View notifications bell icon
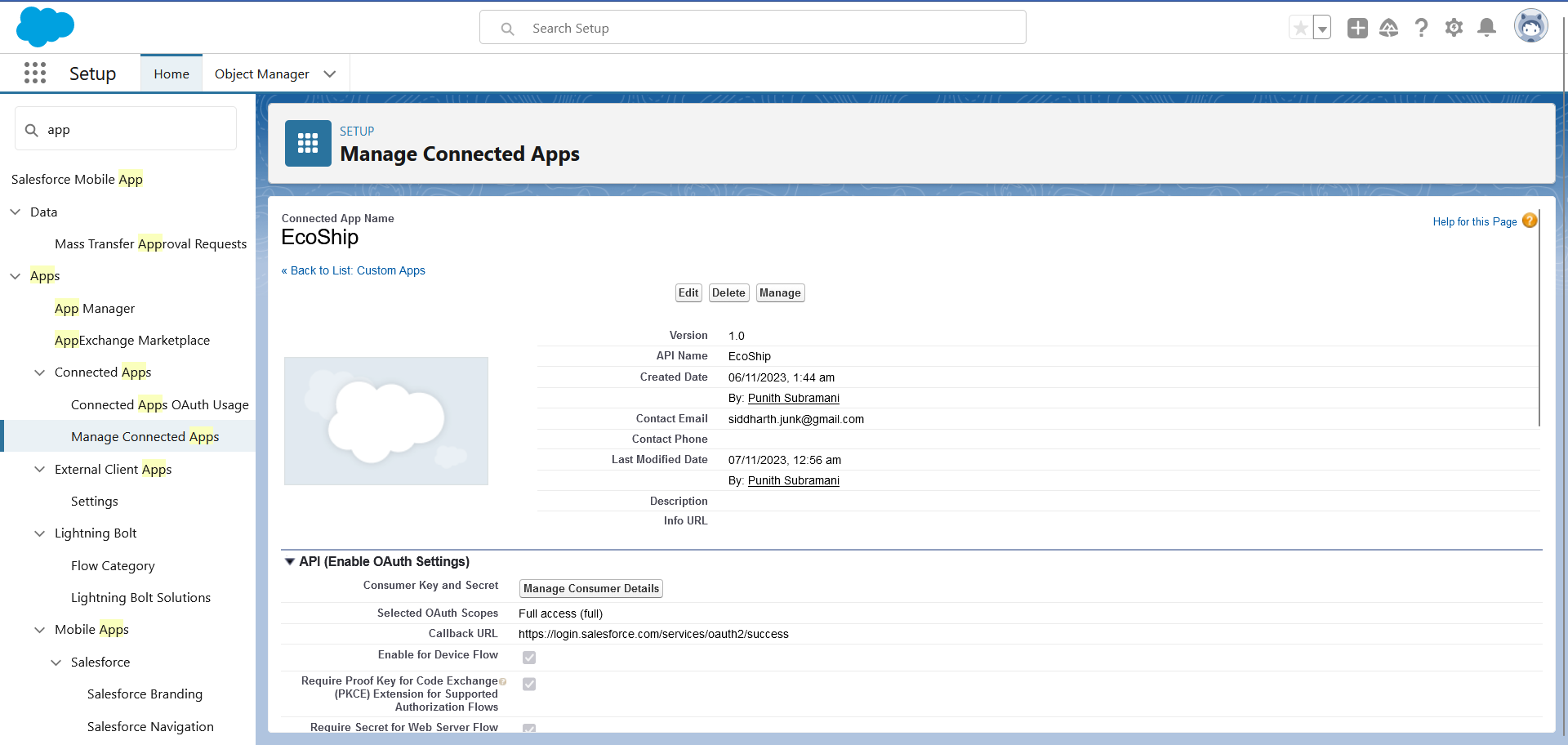1568x745 pixels. click(x=1487, y=28)
